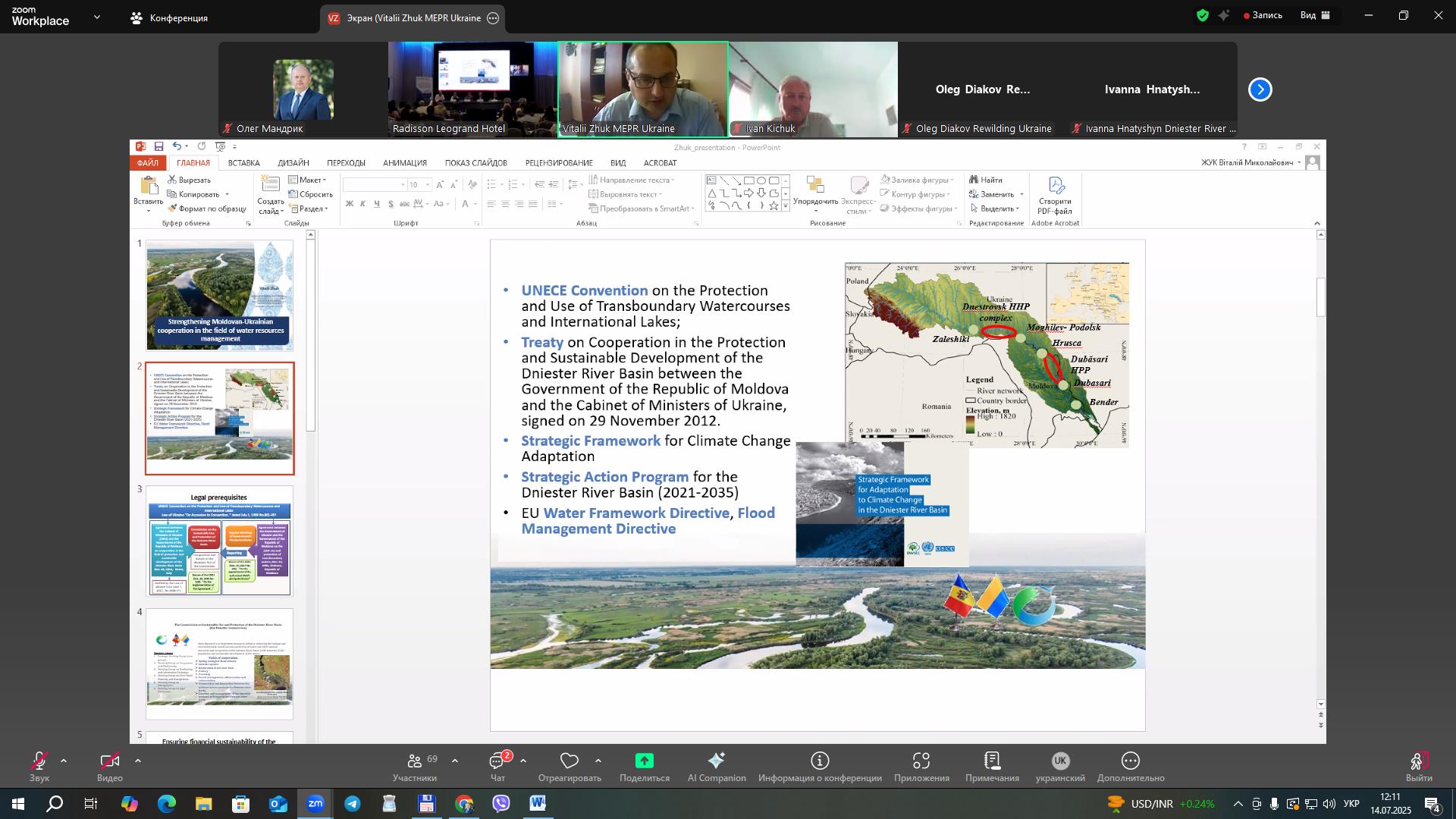The width and height of the screenshot is (1456, 819).
Task: Expand participants options arrow next to Участники
Action: pos(455,761)
